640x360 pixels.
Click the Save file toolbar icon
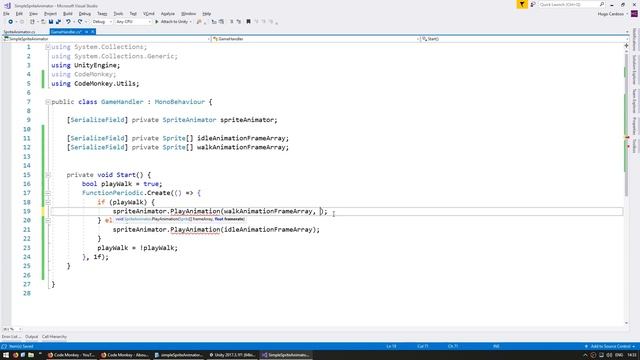(51, 22)
